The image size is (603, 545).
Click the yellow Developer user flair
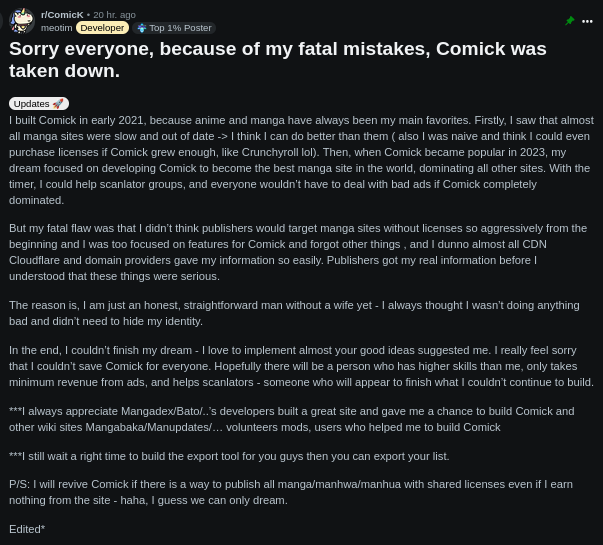pos(102,28)
